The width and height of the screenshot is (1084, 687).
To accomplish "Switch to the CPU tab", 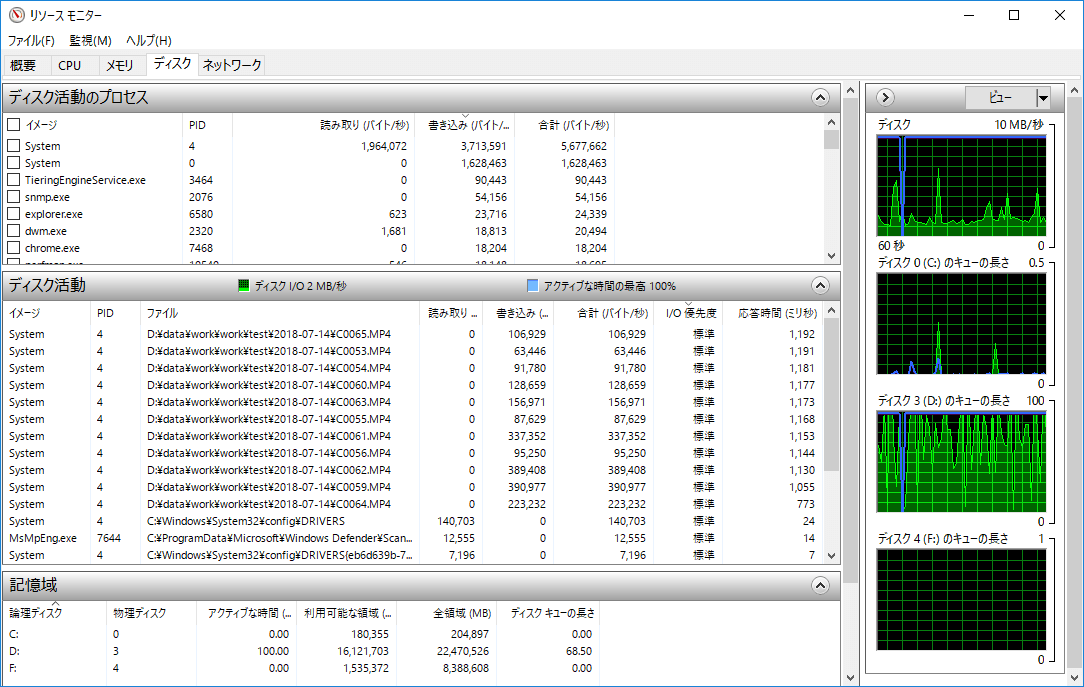I will (70, 65).
